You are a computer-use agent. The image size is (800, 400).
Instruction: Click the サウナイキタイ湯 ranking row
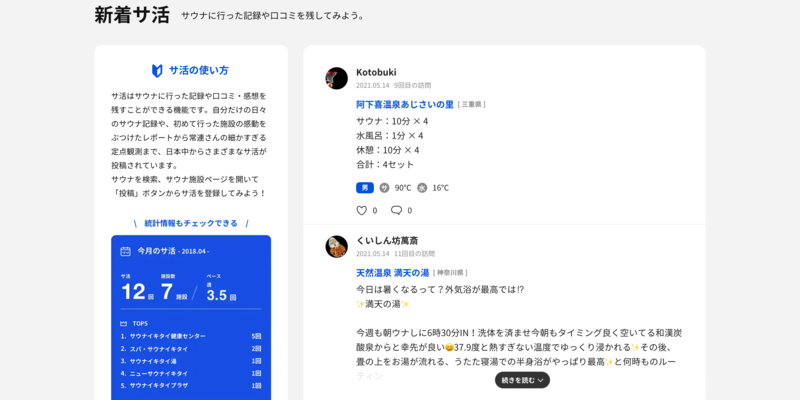pos(191,361)
